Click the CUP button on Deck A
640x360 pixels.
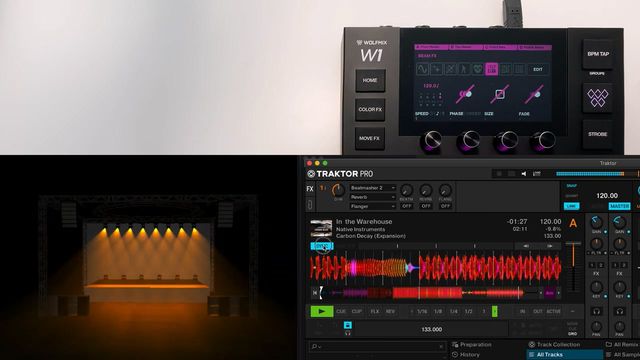(x=357, y=311)
